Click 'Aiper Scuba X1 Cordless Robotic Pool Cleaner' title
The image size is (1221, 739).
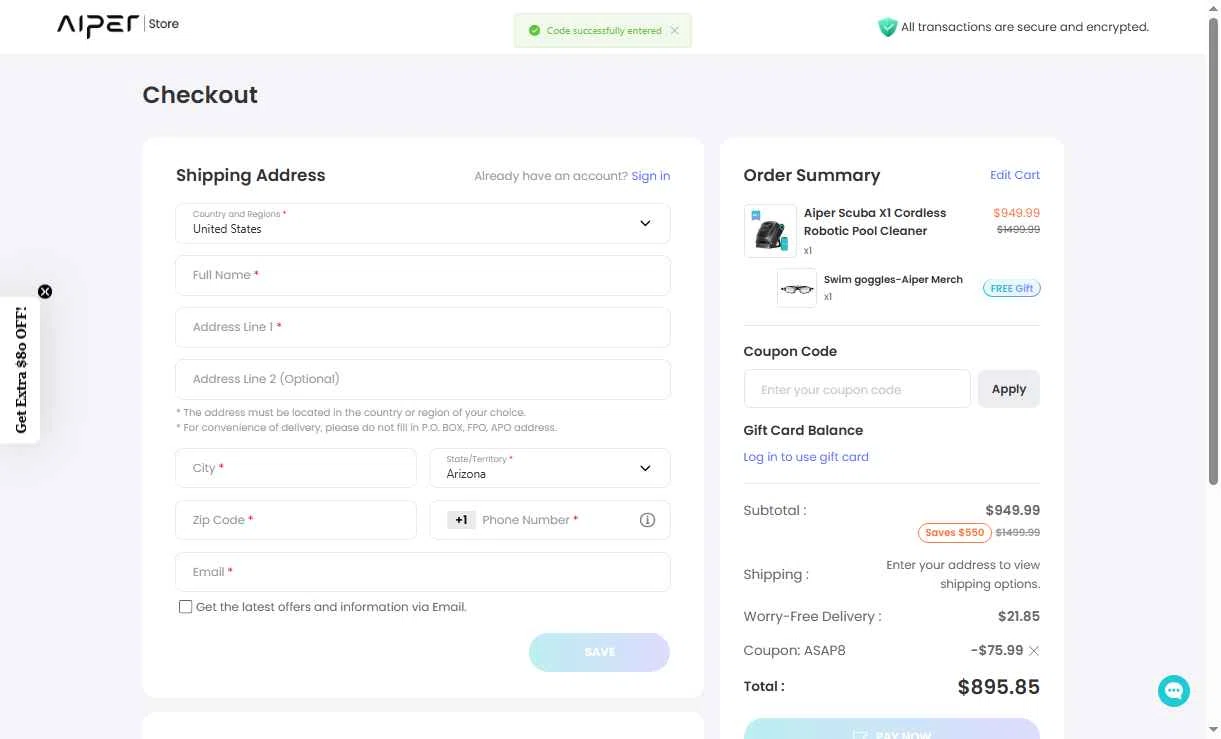pyautogui.click(x=875, y=222)
